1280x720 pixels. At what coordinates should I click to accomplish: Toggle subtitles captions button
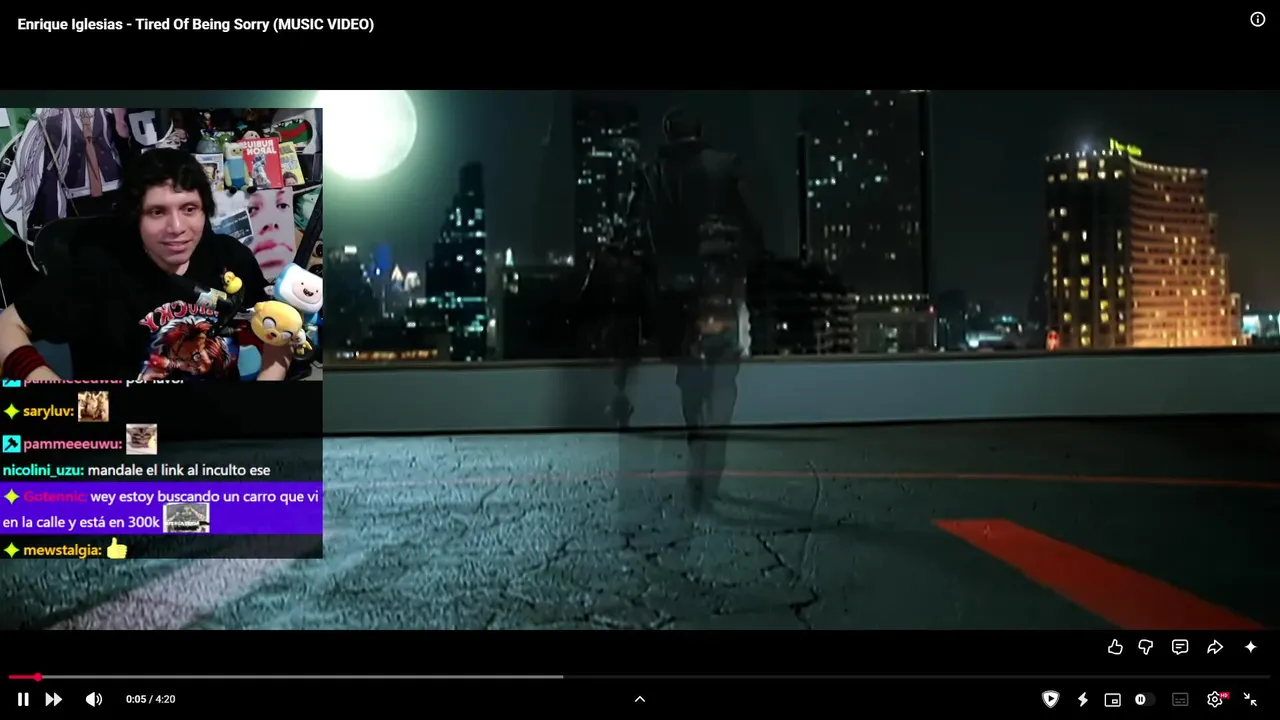(1180, 700)
